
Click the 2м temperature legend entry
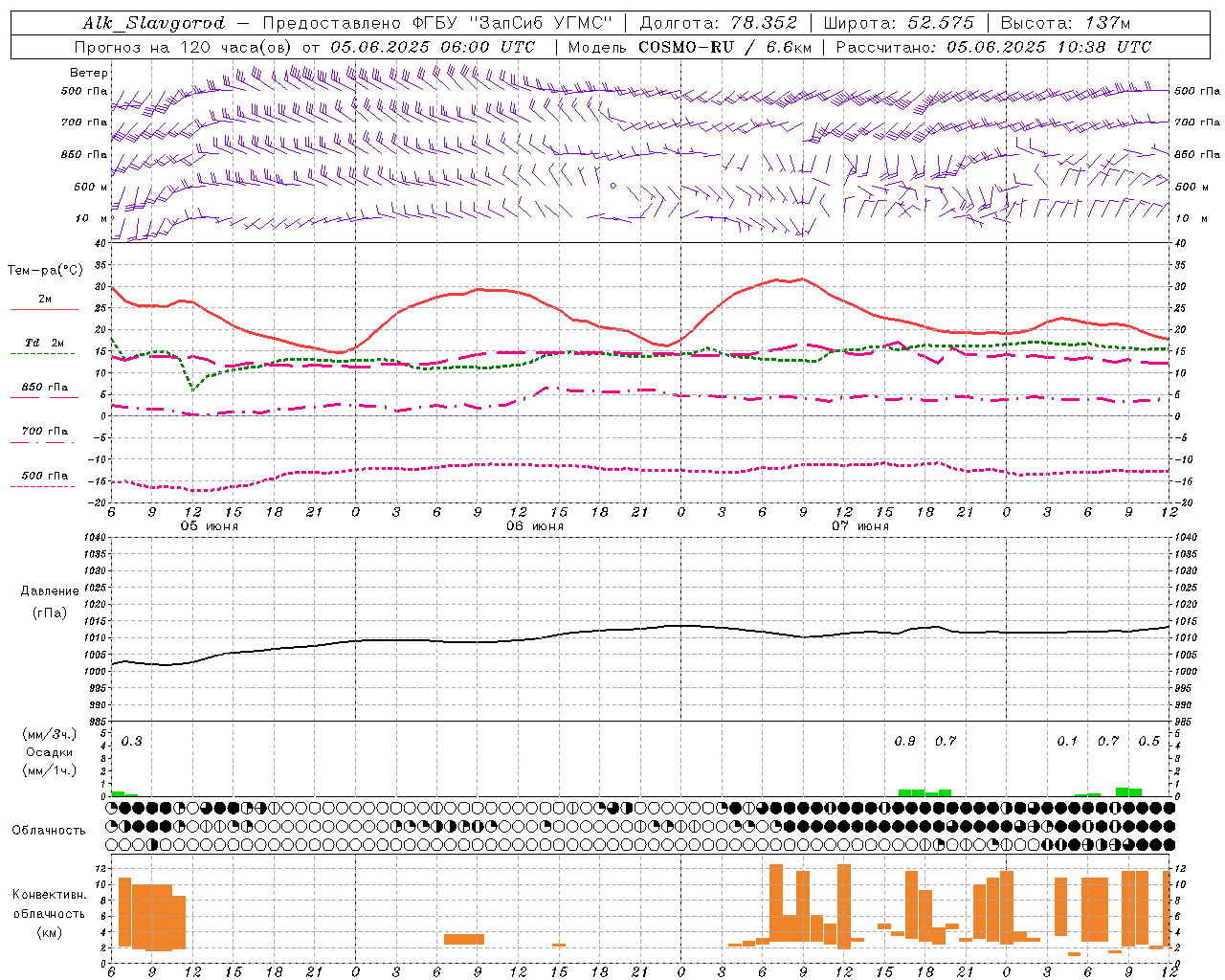click(x=45, y=299)
